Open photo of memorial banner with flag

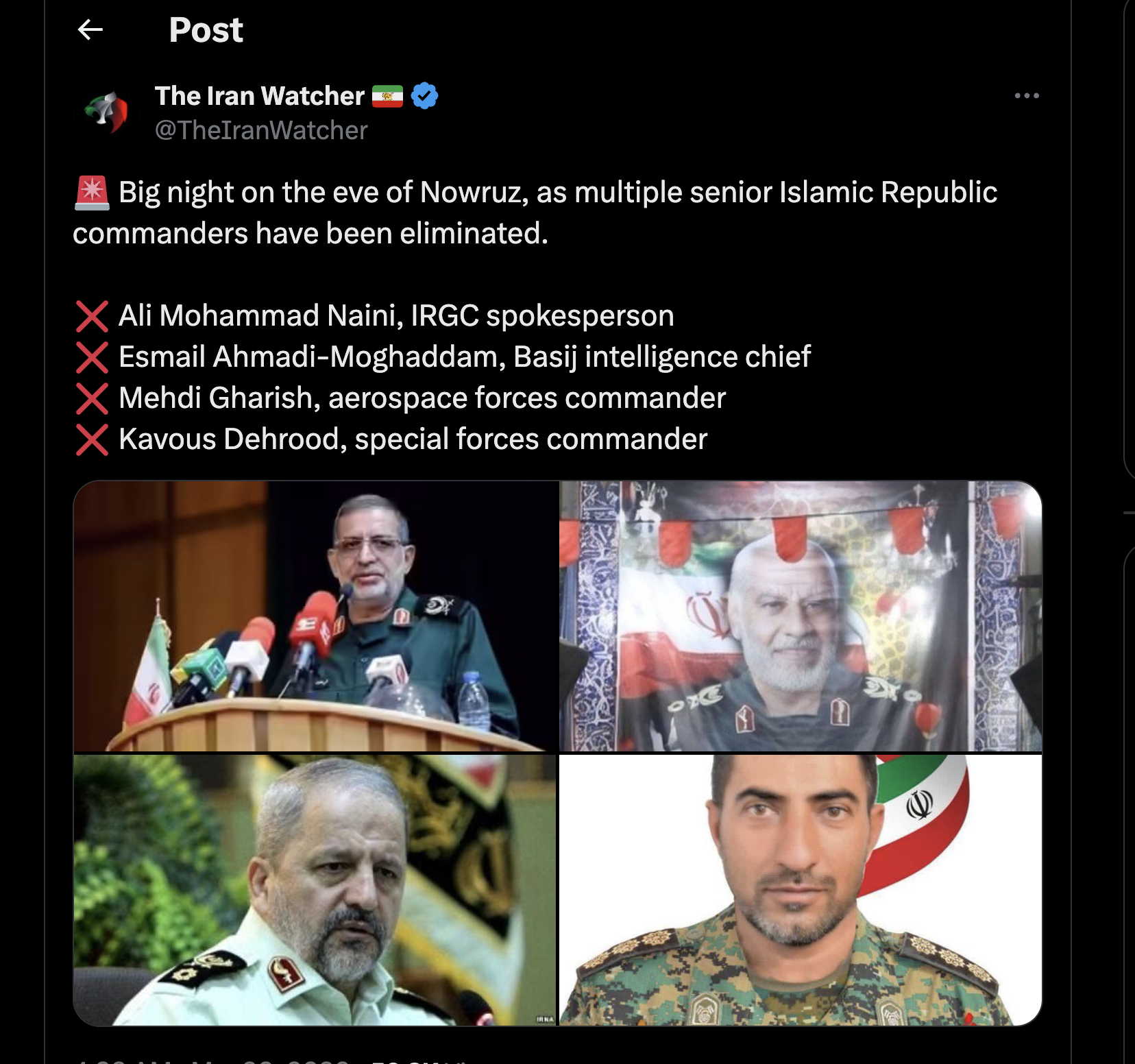[x=801, y=616]
